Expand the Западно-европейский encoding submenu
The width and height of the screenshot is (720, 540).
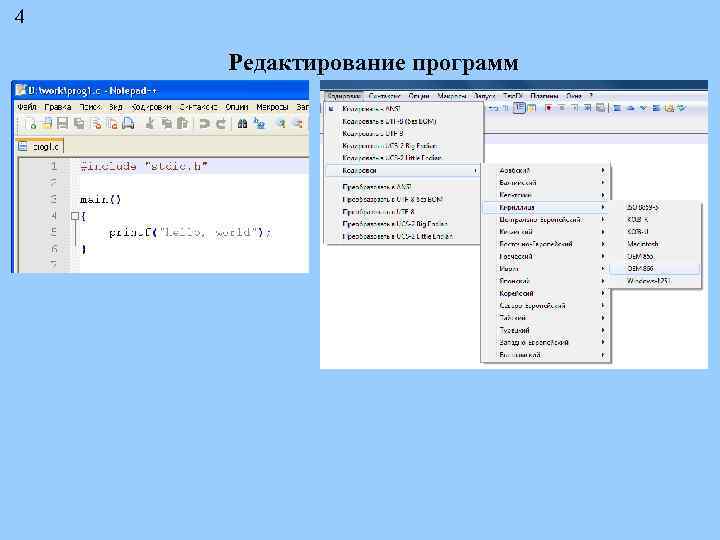(546, 342)
